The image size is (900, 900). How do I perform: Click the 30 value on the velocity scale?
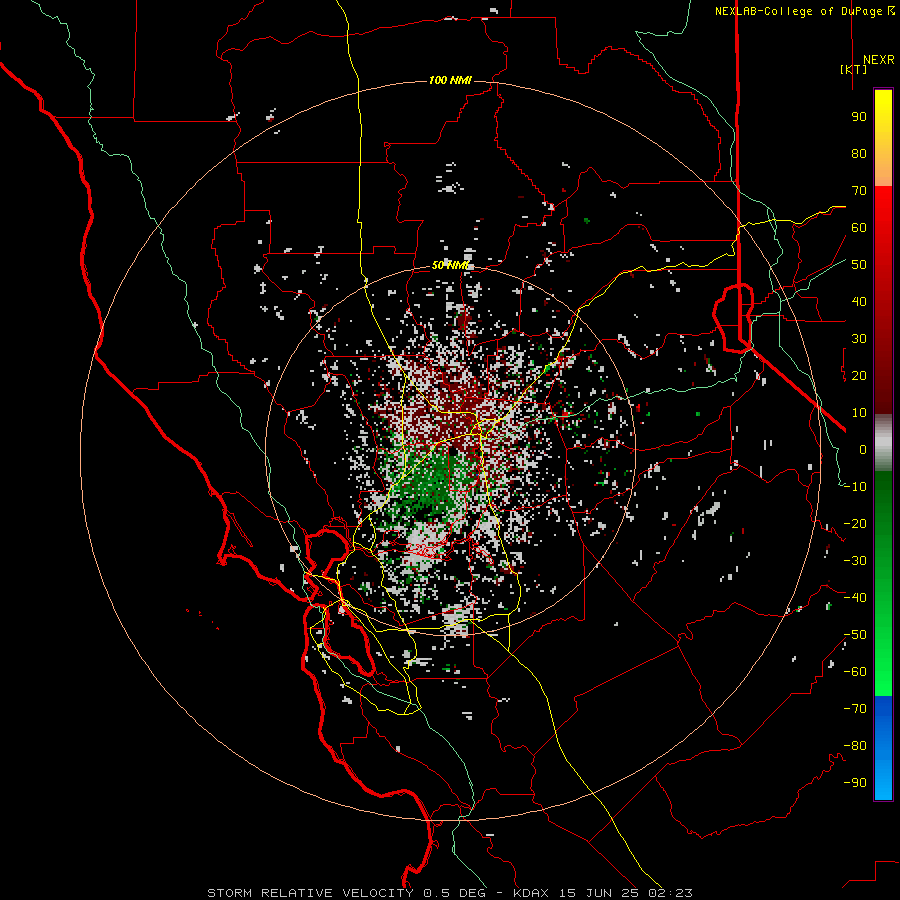859,339
